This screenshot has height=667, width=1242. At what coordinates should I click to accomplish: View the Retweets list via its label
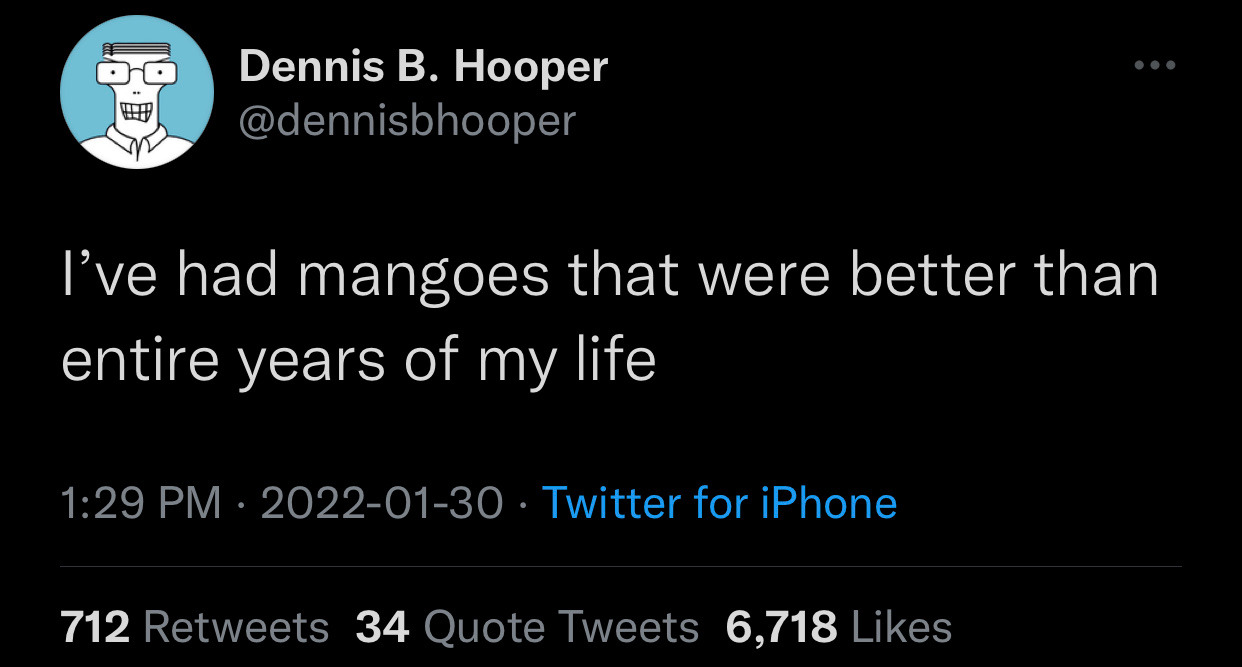pyautogui.click(x=236, y=627)
